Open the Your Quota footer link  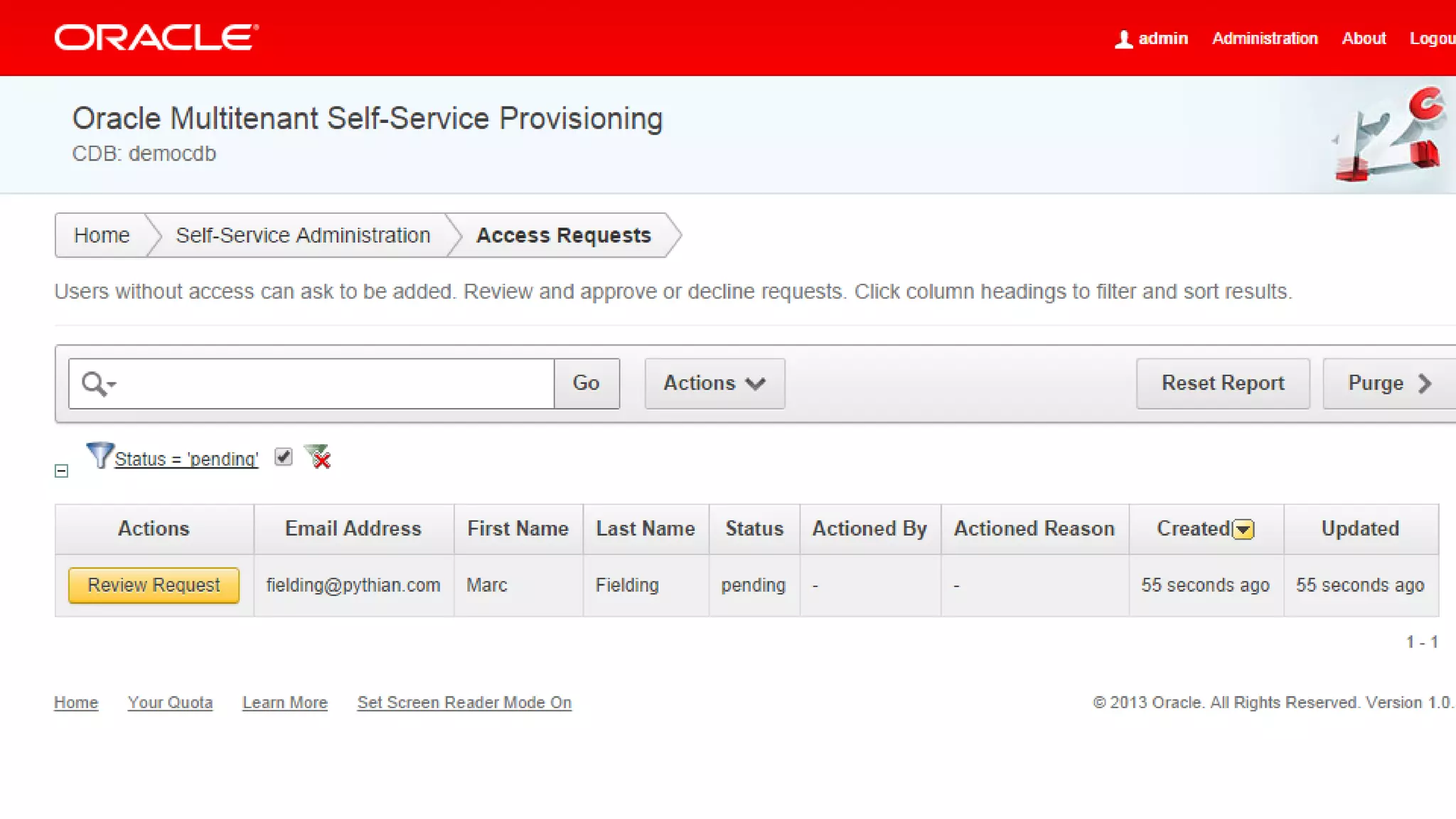(x=170, y=702)
